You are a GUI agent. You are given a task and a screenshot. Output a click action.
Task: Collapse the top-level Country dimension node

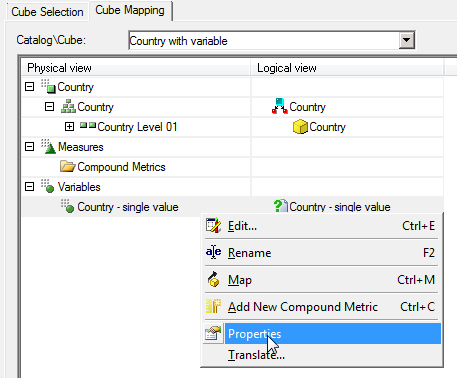(x=29, y=87)
